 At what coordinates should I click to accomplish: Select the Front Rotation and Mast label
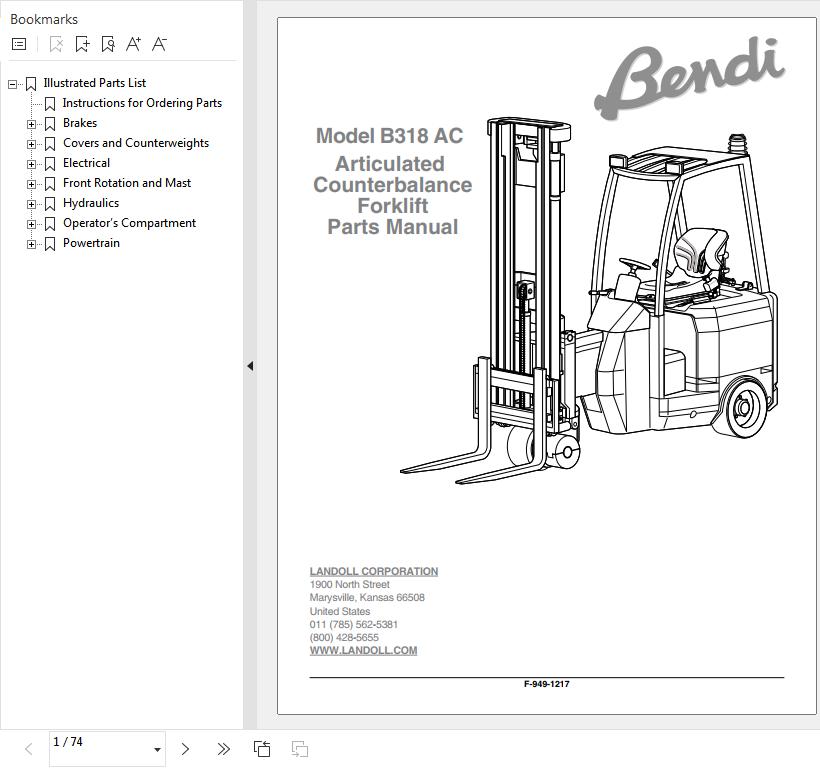127,183
